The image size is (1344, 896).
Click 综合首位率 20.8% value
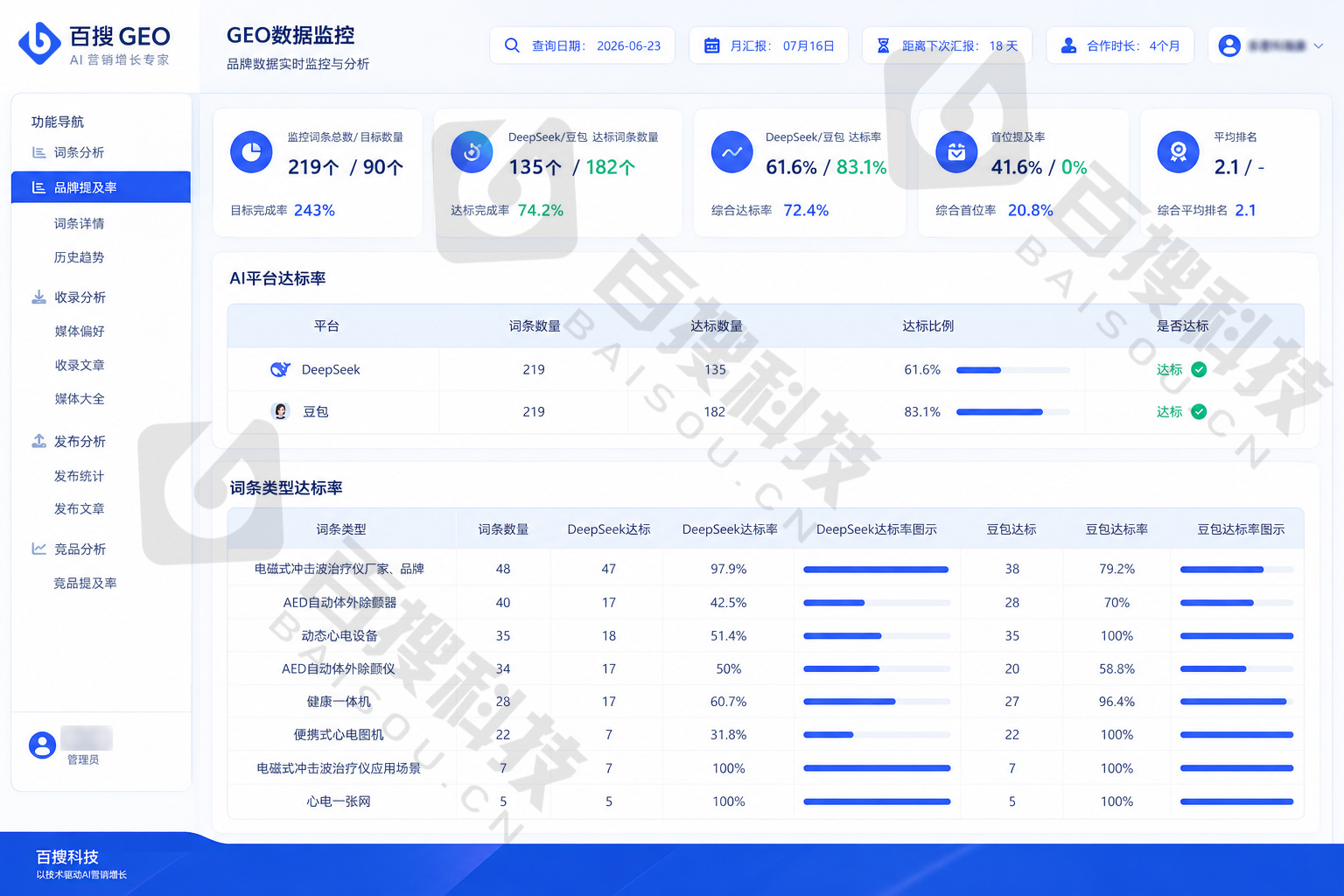point(1031,210)
